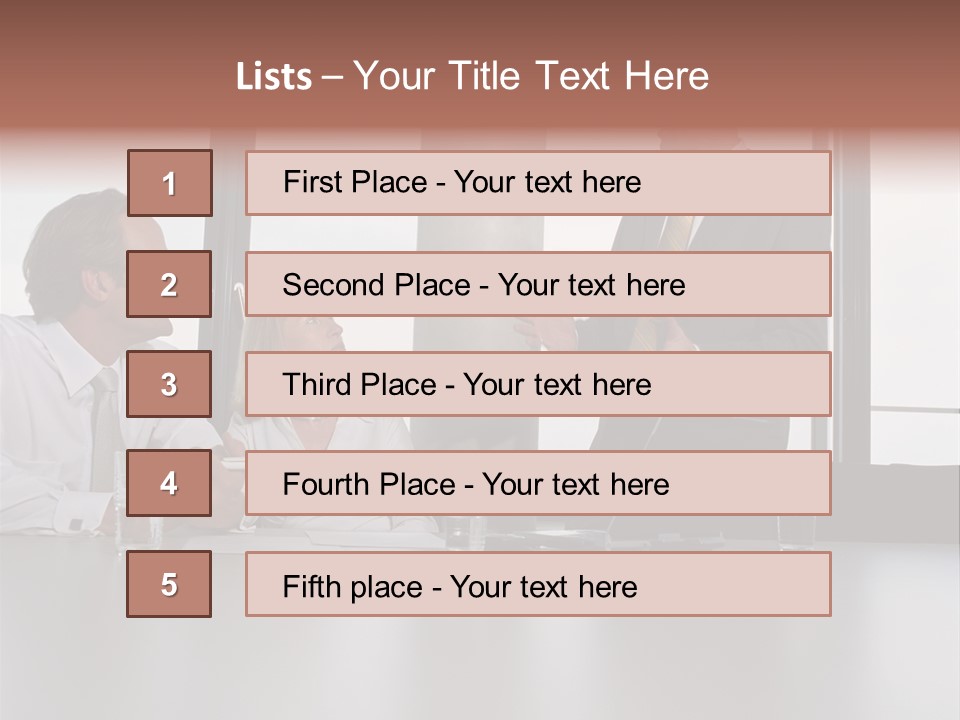
Task: Select the number 4 box
Action: 169,483
